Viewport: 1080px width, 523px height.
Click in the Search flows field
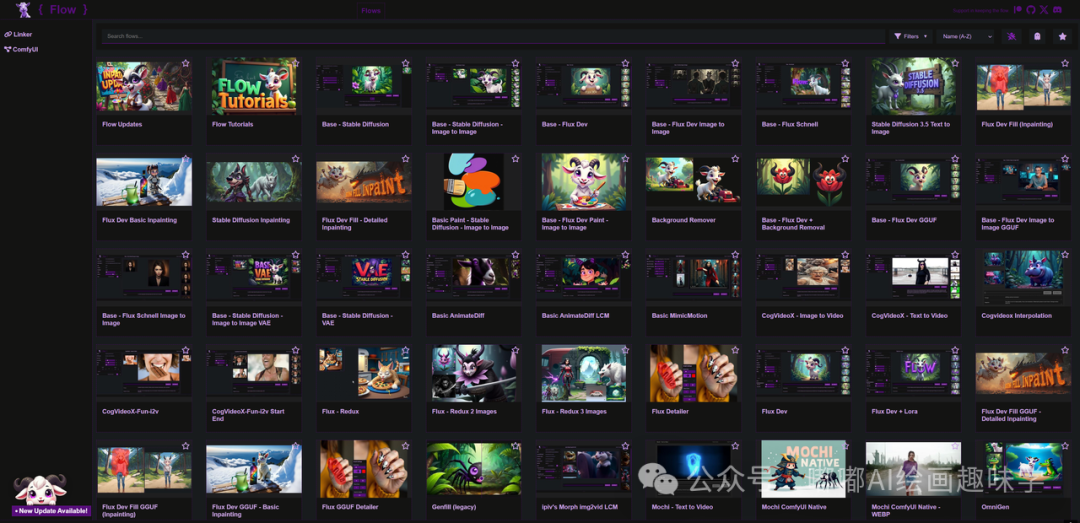[493, 37]
